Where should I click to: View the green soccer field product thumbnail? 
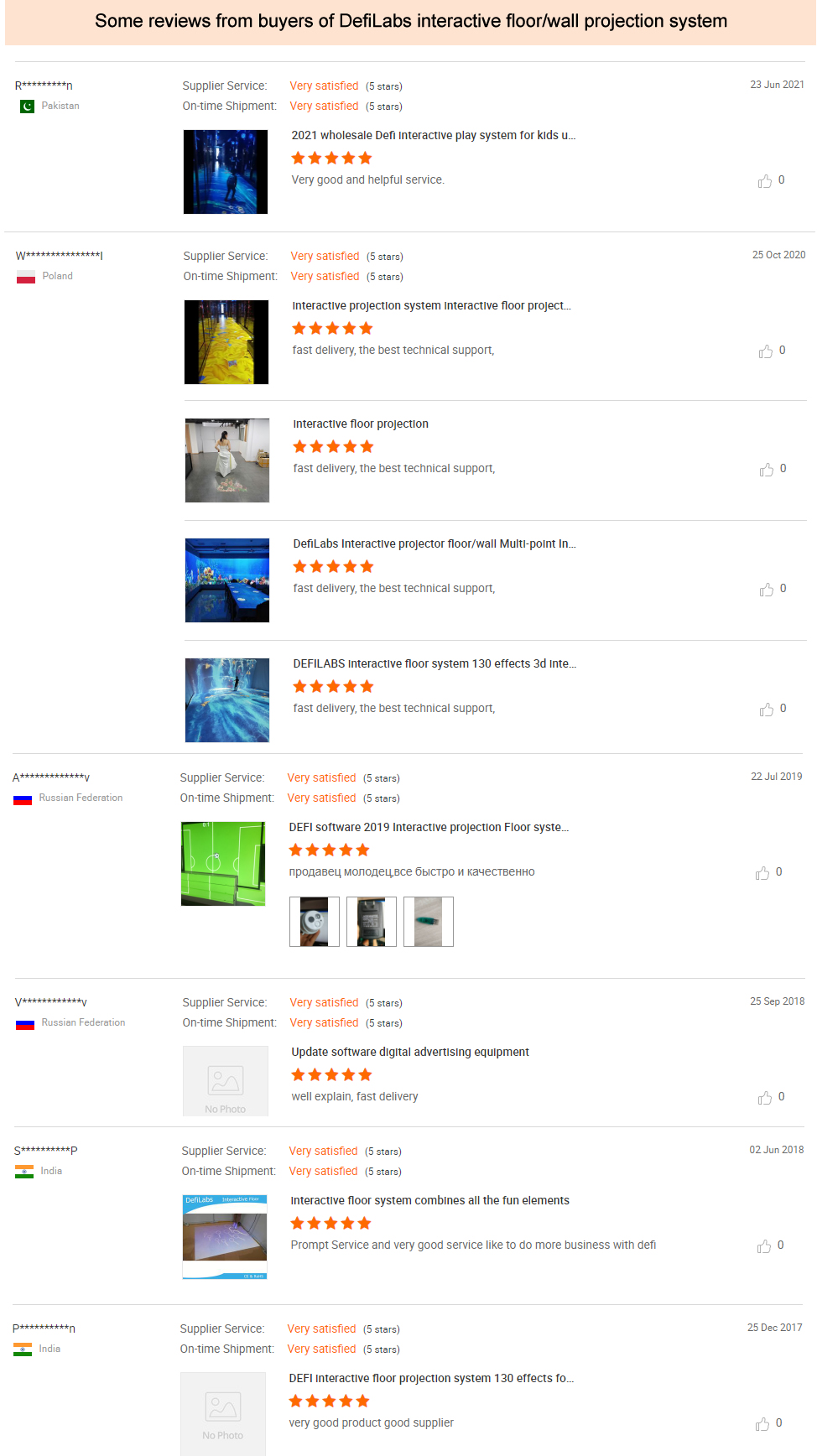click(x=223, y=864)
